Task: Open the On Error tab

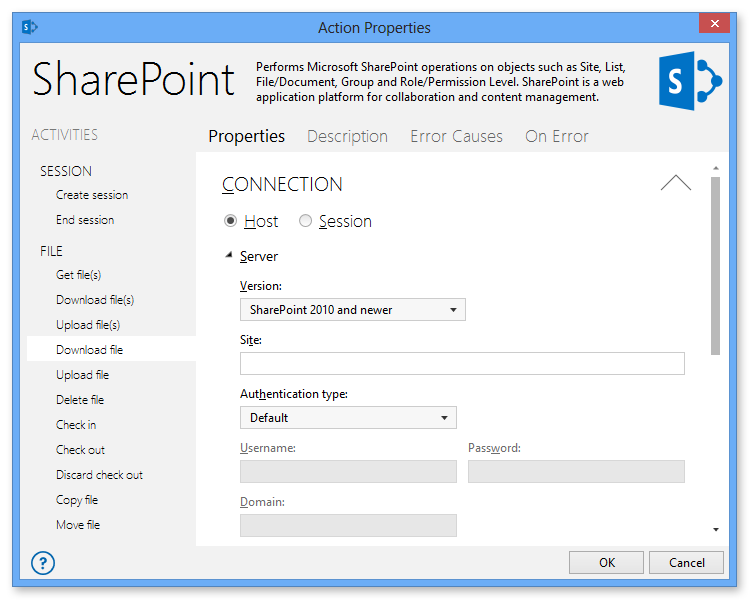Action: click(x=557, y=136)
